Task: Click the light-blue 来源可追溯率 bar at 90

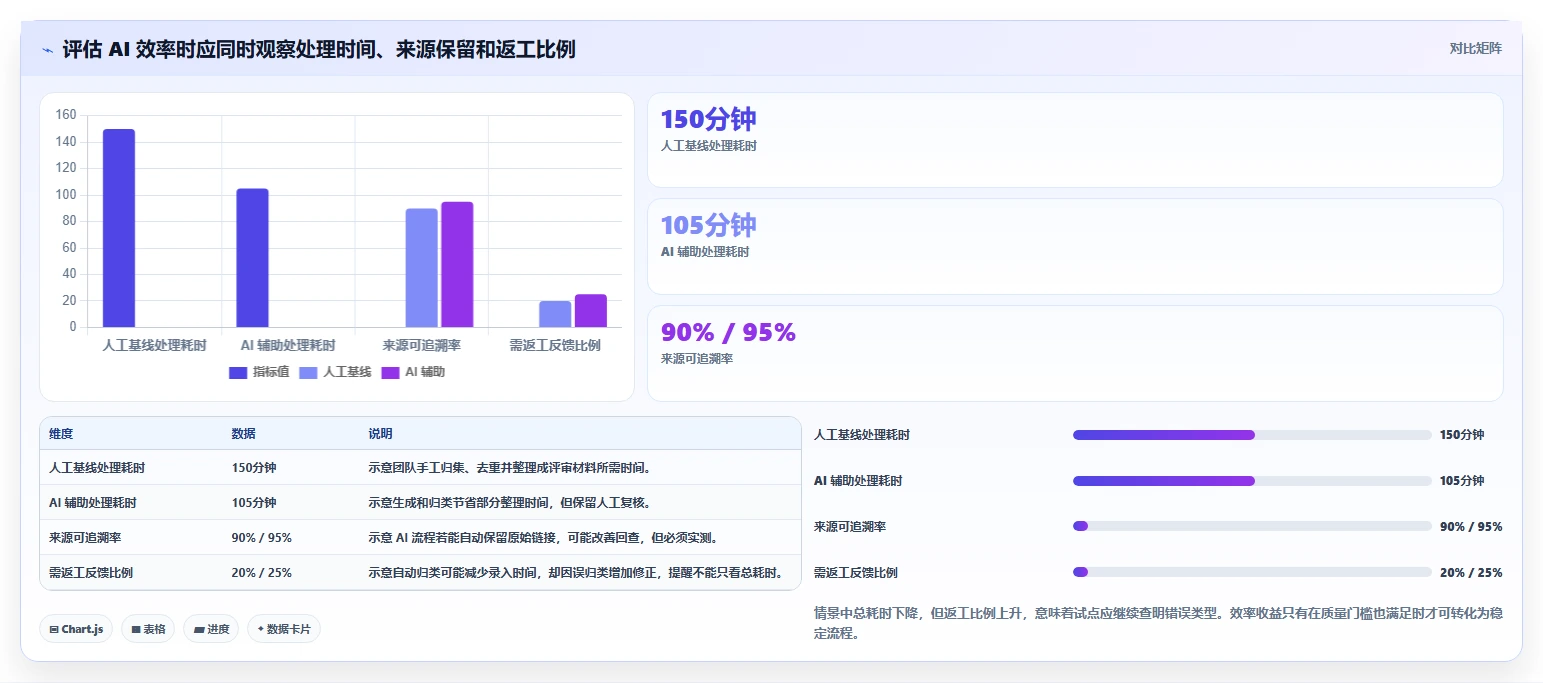Action: (x=422, y=268)
